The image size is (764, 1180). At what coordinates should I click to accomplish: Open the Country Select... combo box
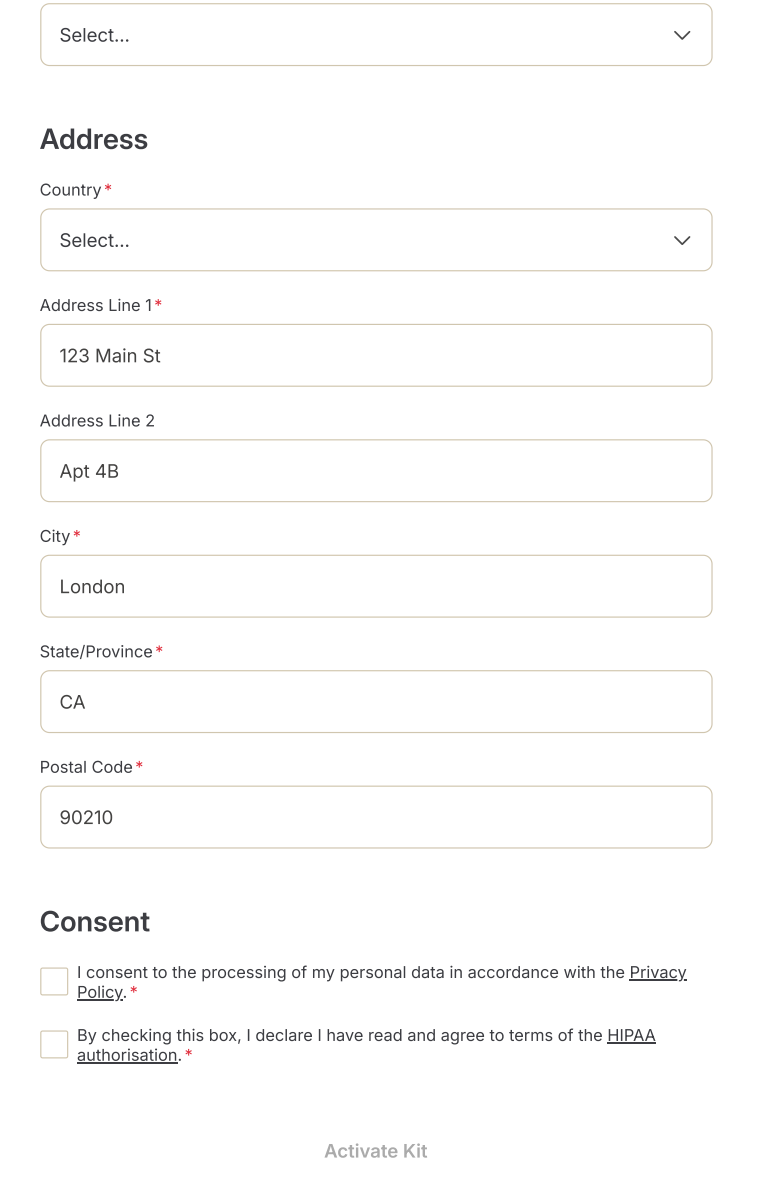(x=360, y=240)
